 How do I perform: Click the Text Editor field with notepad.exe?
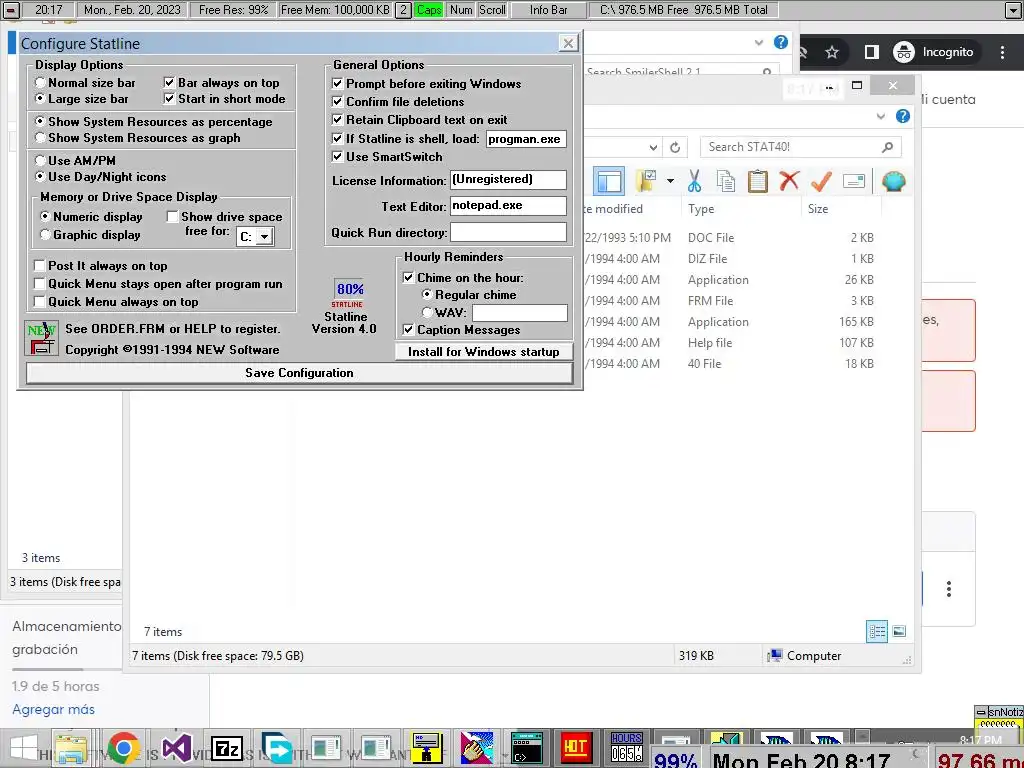point(508,206)
